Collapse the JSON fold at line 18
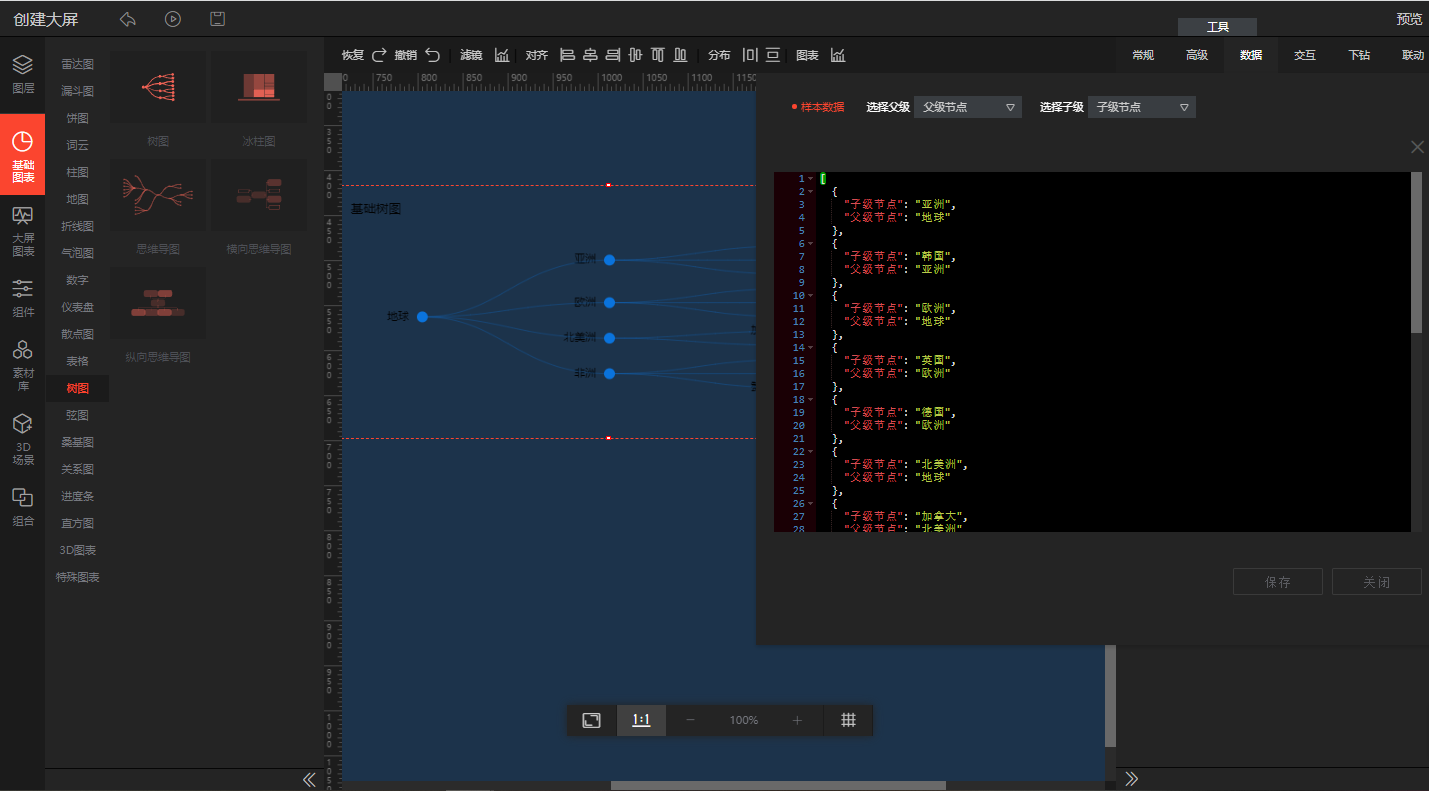Viewport: 1429px width, 791px height. click(810, 400)
